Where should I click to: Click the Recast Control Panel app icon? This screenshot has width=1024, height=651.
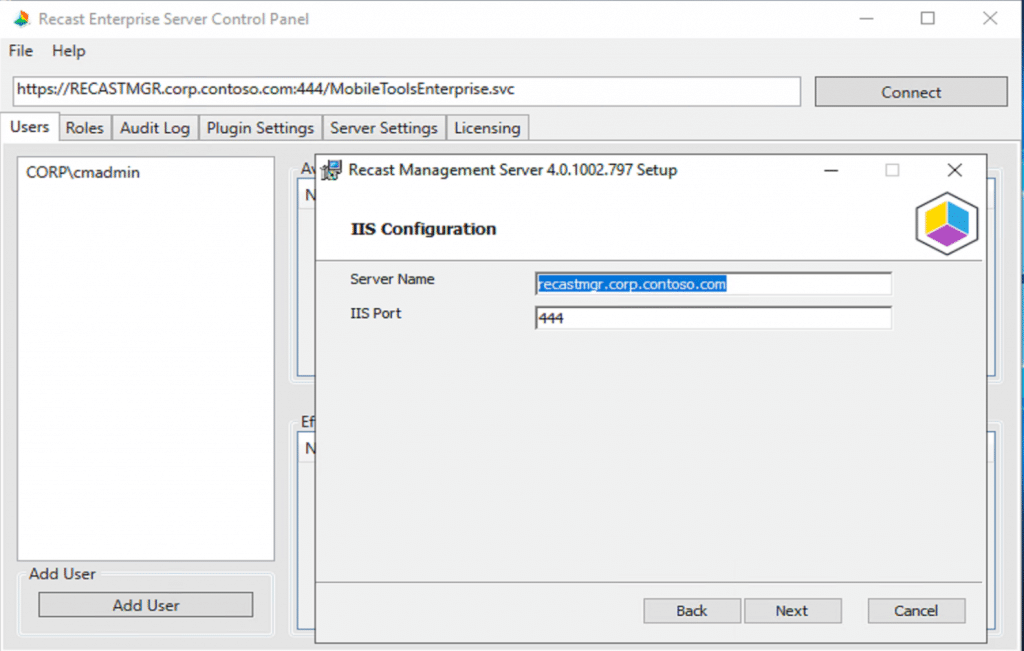(x=22, y=19)
